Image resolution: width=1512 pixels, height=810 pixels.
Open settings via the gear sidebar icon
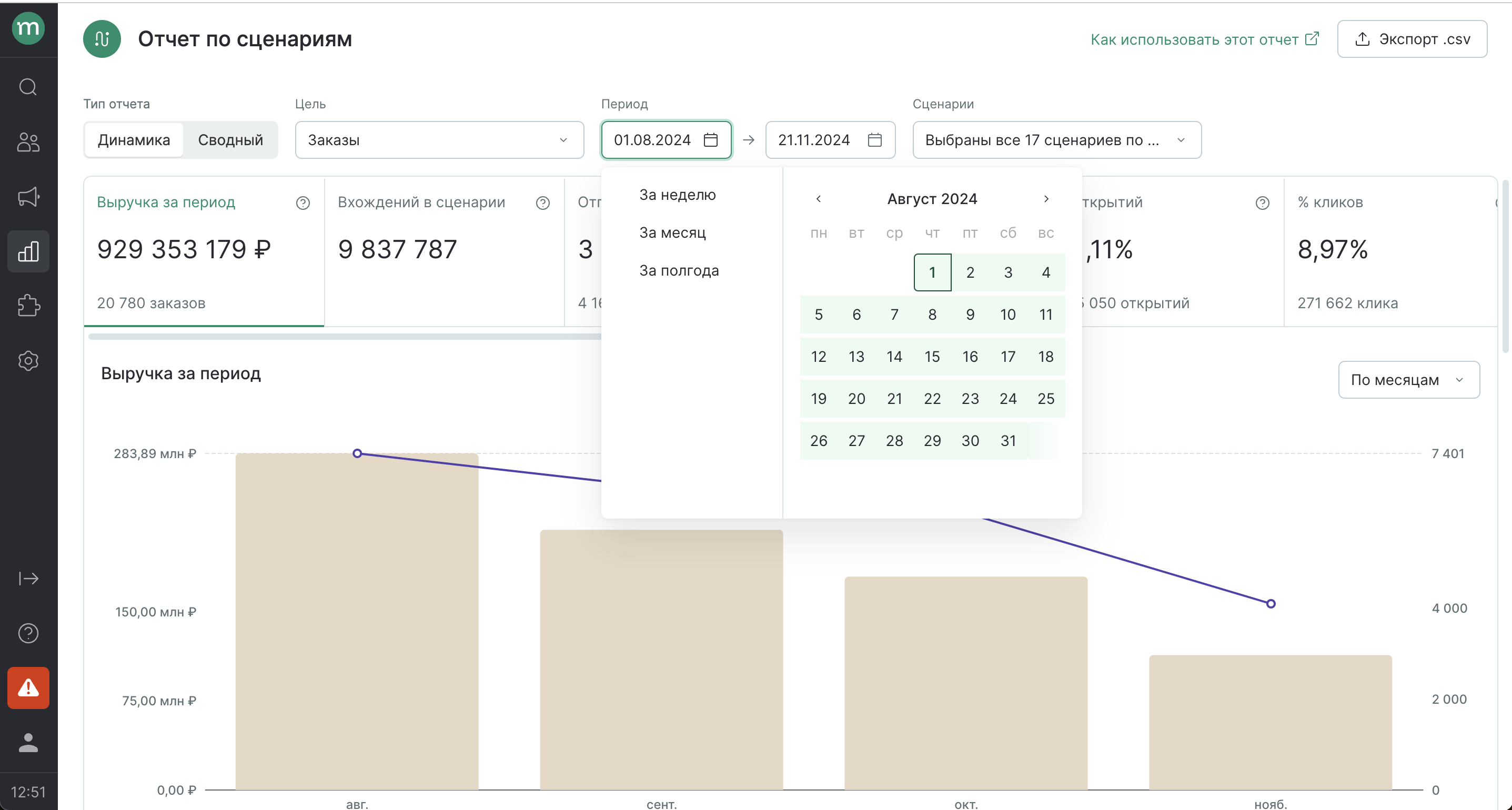click(28, 360)
